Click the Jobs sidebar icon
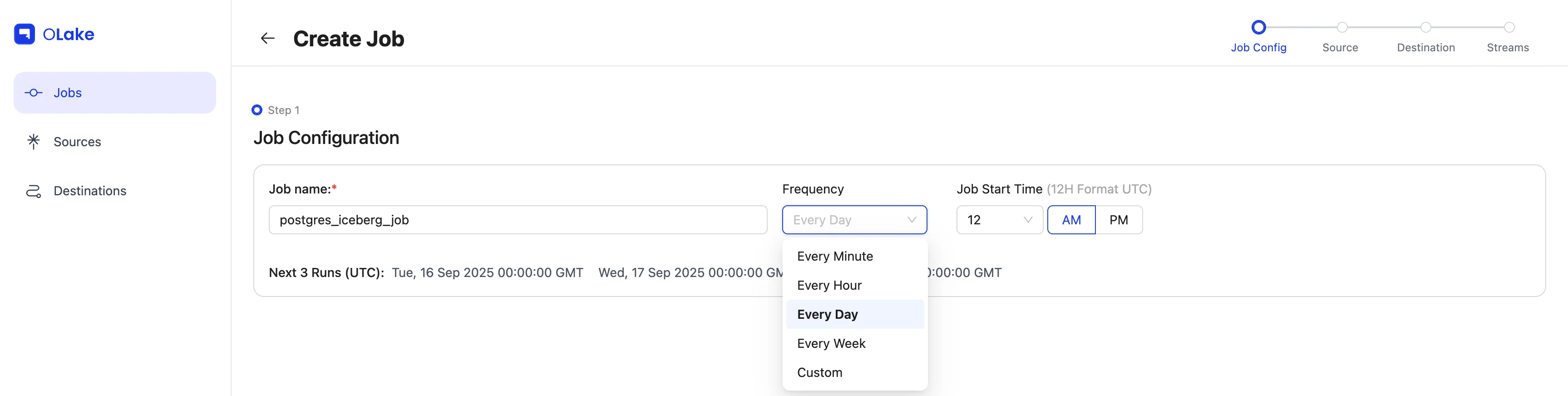1568x396 pixels. 34,93
